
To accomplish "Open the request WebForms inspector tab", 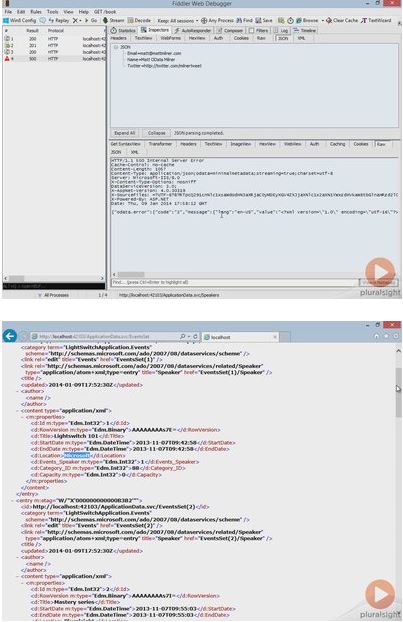I will 171,38.
